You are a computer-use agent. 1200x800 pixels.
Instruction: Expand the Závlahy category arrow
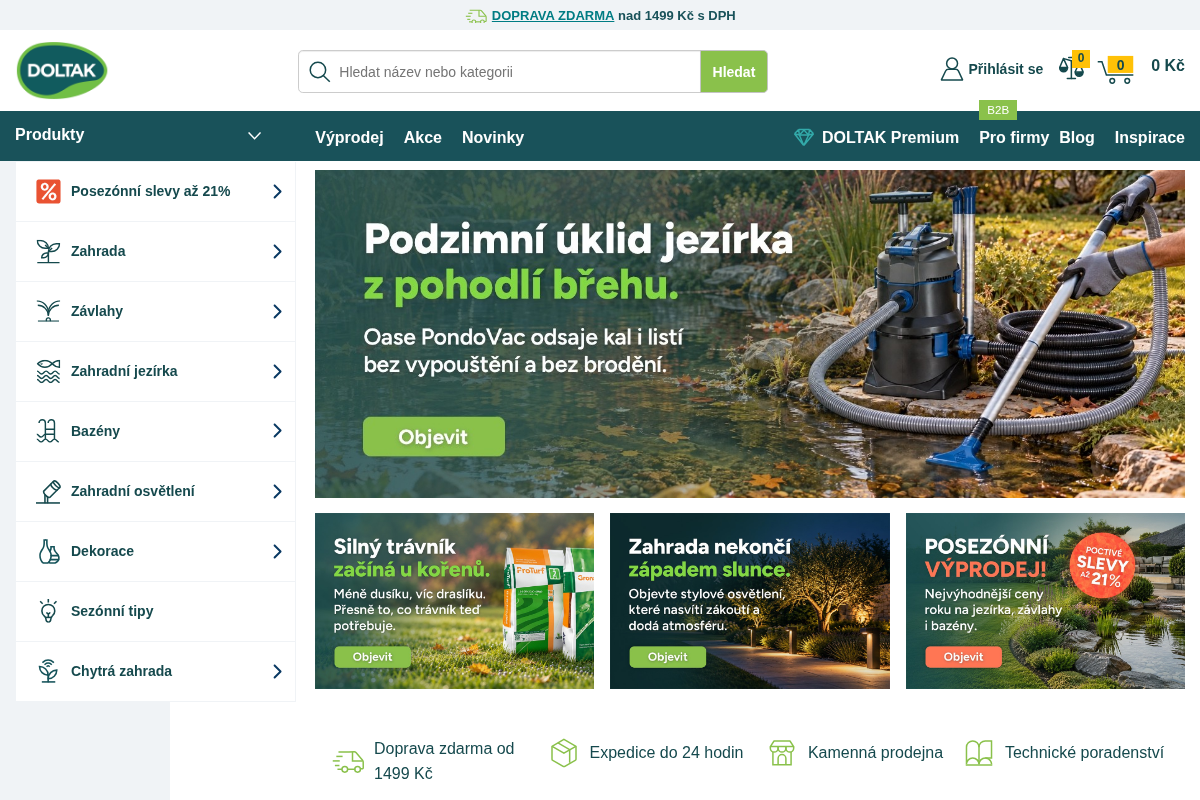[x=277, y=311]
